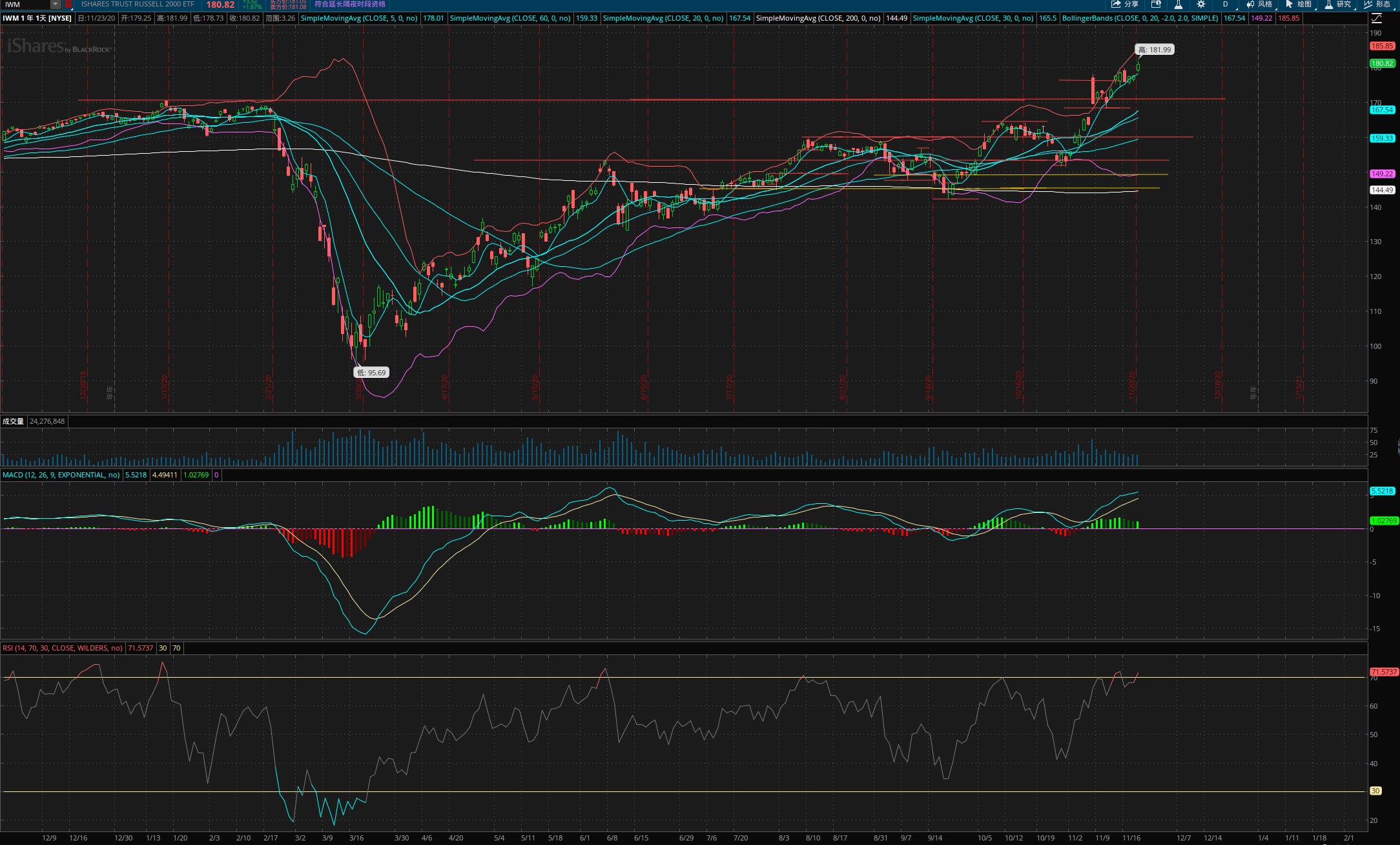Select SimpleMovingAvg (CLOSE, 5, 0, no) study label

[359, 18]
